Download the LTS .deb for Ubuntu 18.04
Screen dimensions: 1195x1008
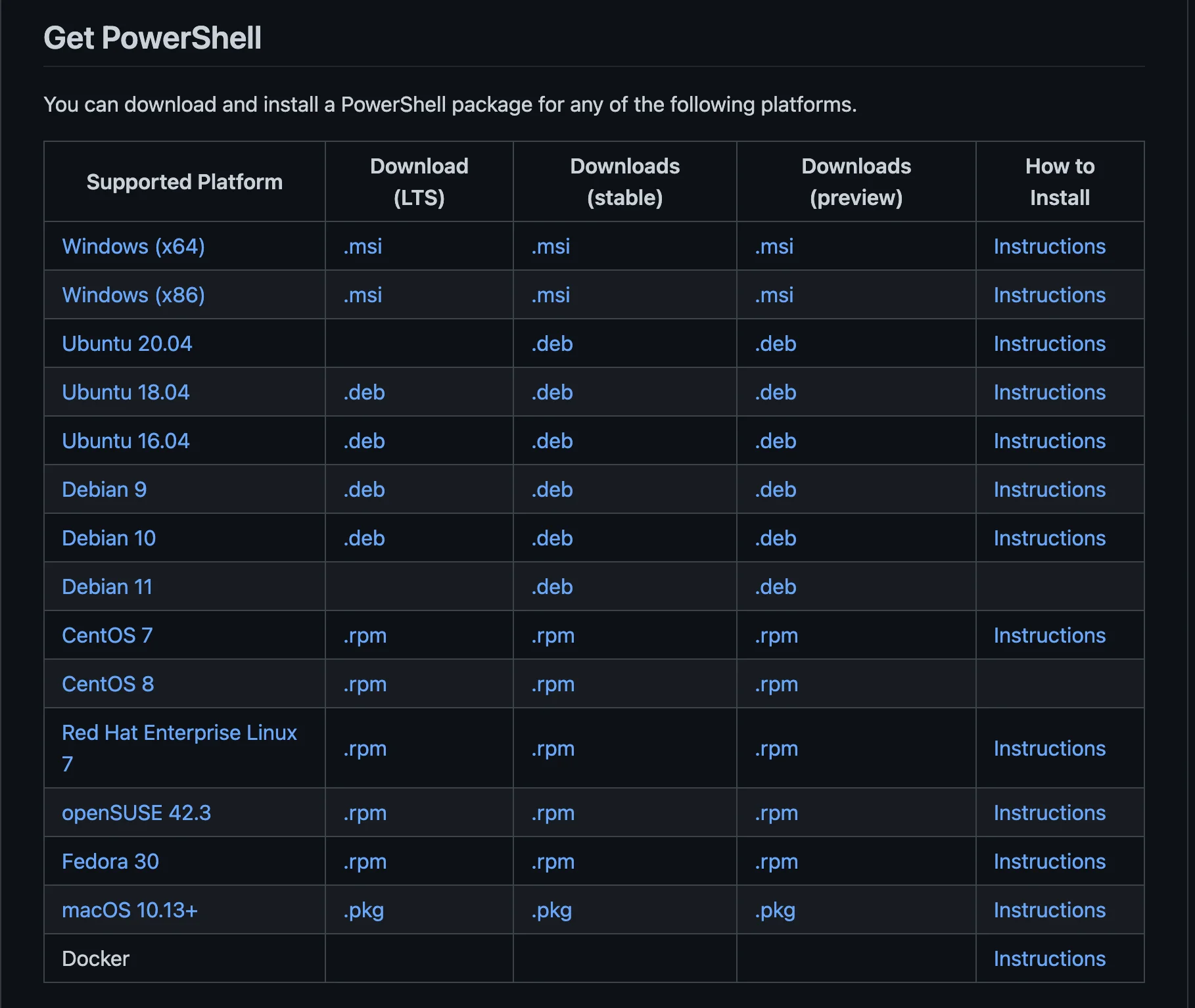363,392
